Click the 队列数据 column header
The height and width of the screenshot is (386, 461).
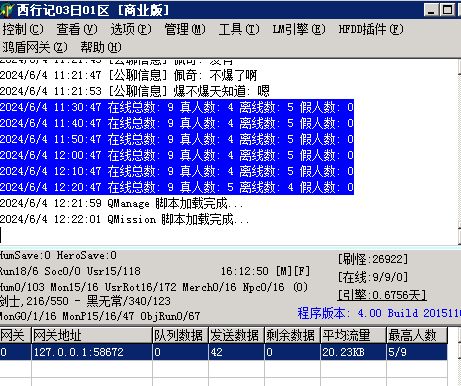tap(180, 335)
